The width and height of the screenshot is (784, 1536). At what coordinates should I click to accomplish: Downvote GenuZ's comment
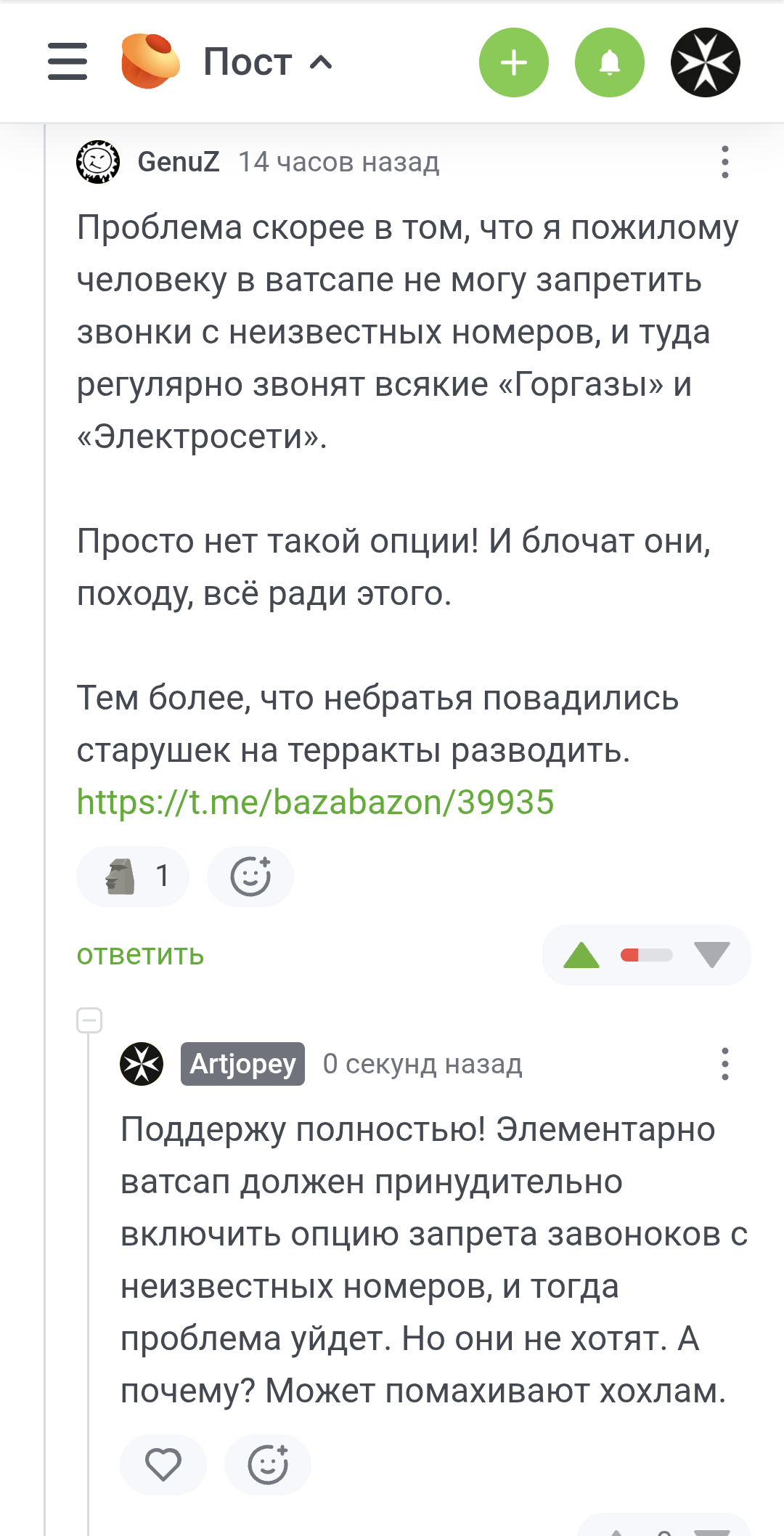(x=711, y=955)
